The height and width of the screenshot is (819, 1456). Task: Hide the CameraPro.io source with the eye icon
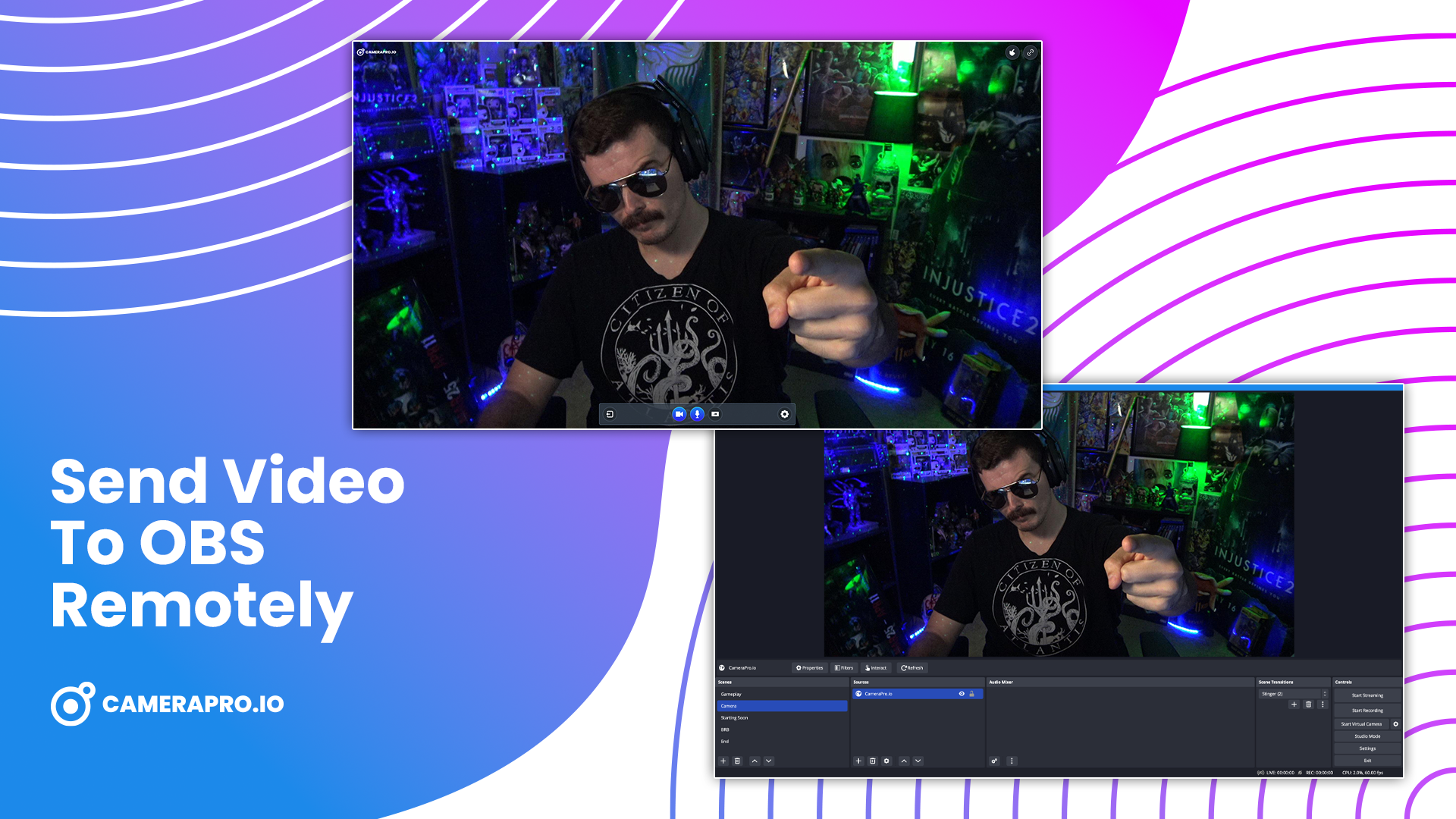click(x=962, y=694)
